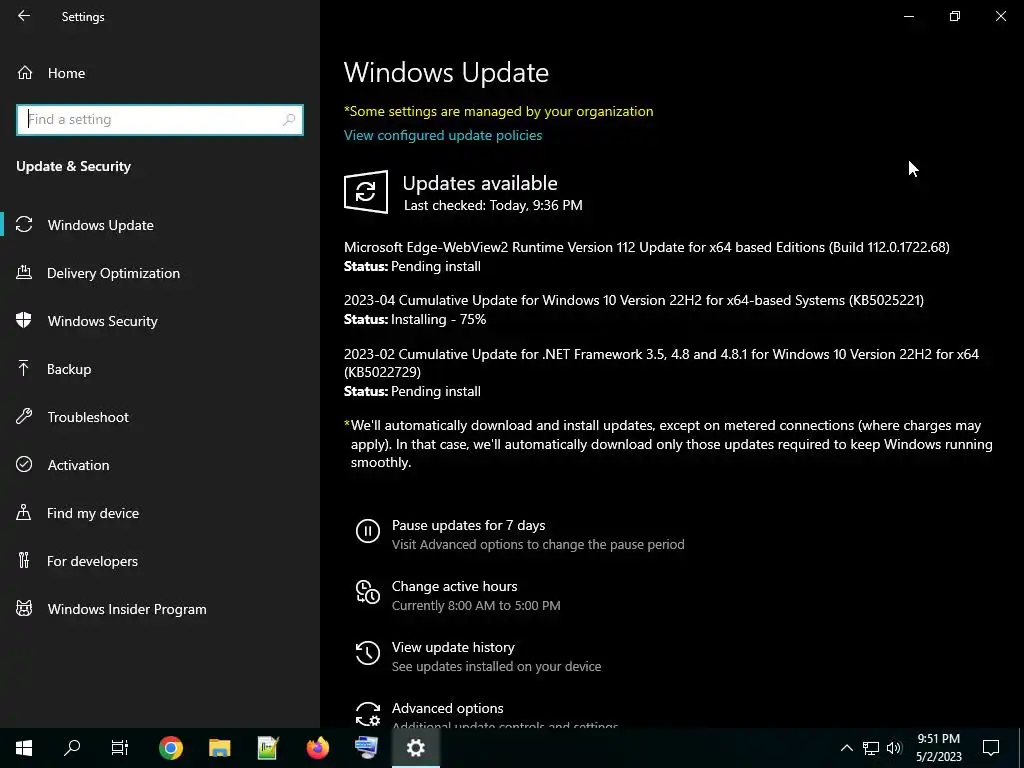
Task: Open the Find my device icon
Action: coord(24,513)
